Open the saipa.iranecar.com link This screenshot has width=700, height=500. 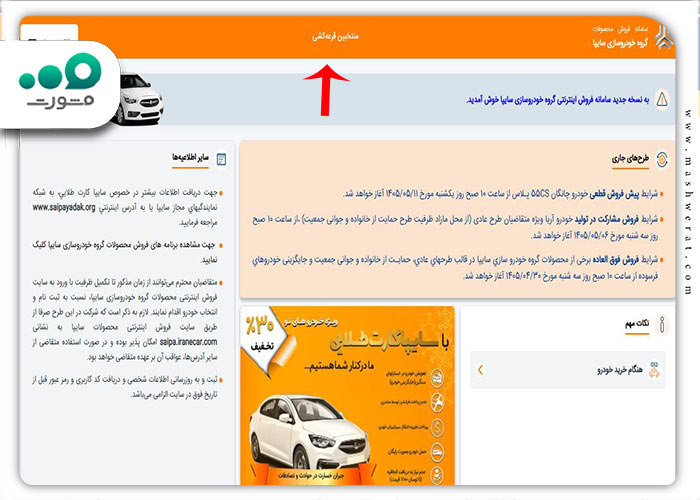pyautogui.click(x=188, y=342)
